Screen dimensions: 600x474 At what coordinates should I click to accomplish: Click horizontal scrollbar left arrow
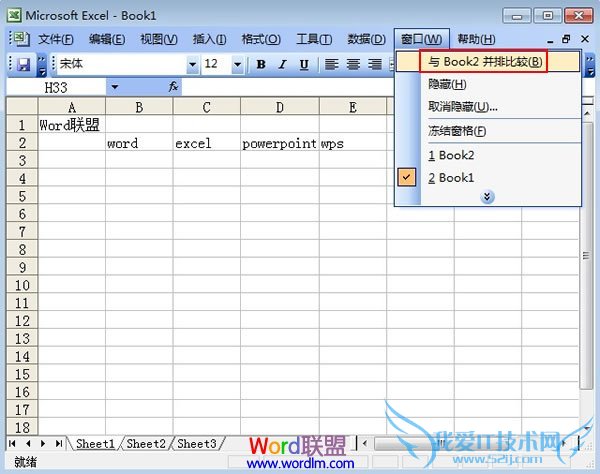[x=365, y=444]
